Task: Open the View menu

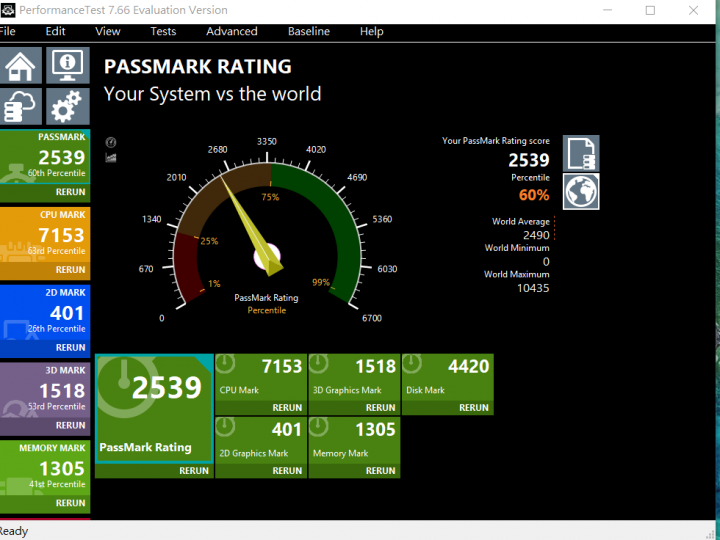Action: (107, 31)
